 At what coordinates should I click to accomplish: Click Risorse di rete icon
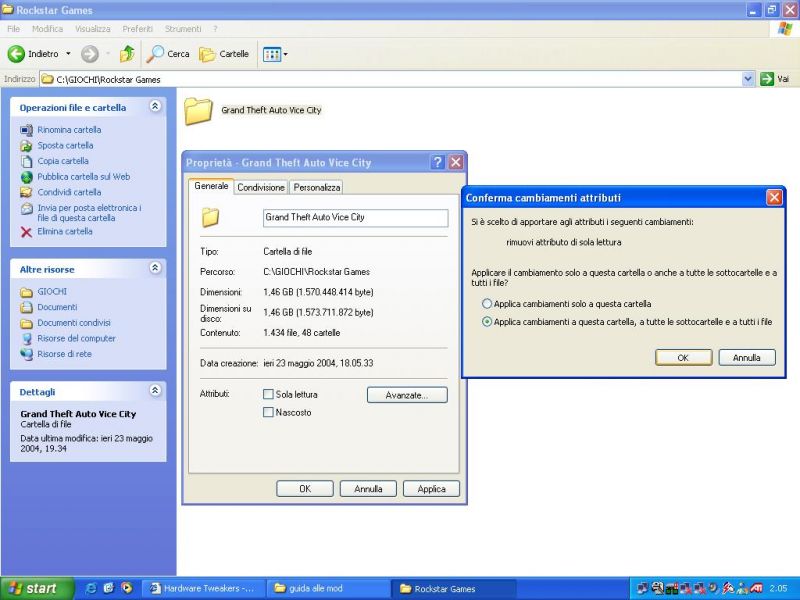pyautogui.click(x=26, y=354)
